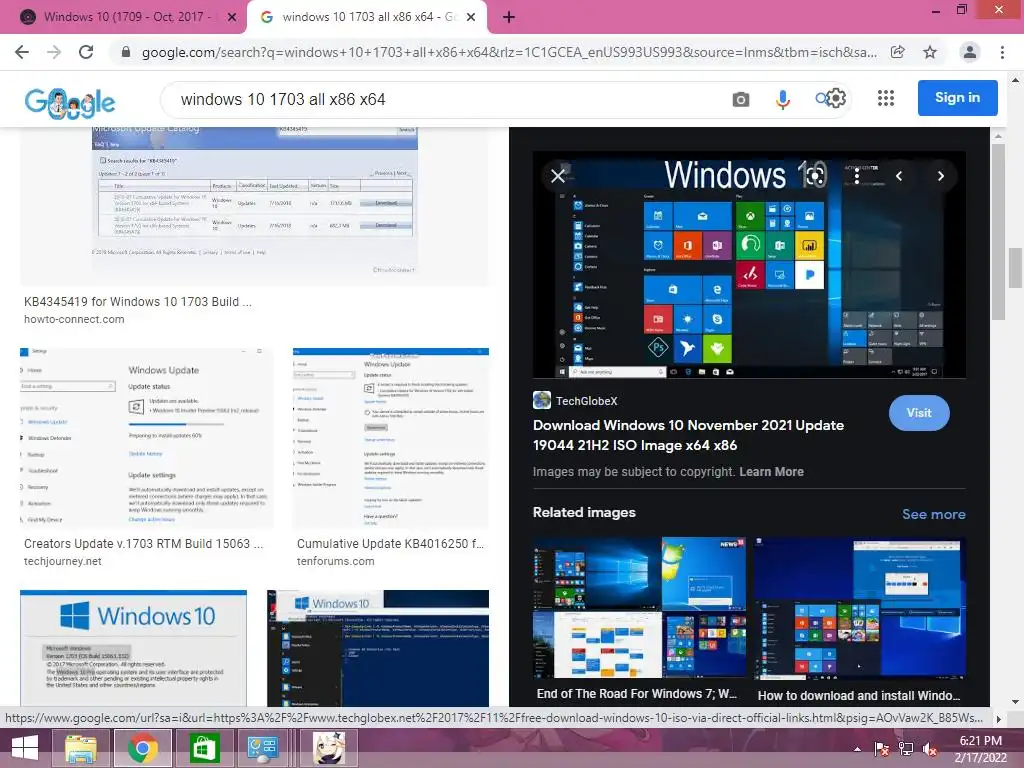
Task: Start voice search with microphone
Action: pyautogui.click(x=782, y=99)
